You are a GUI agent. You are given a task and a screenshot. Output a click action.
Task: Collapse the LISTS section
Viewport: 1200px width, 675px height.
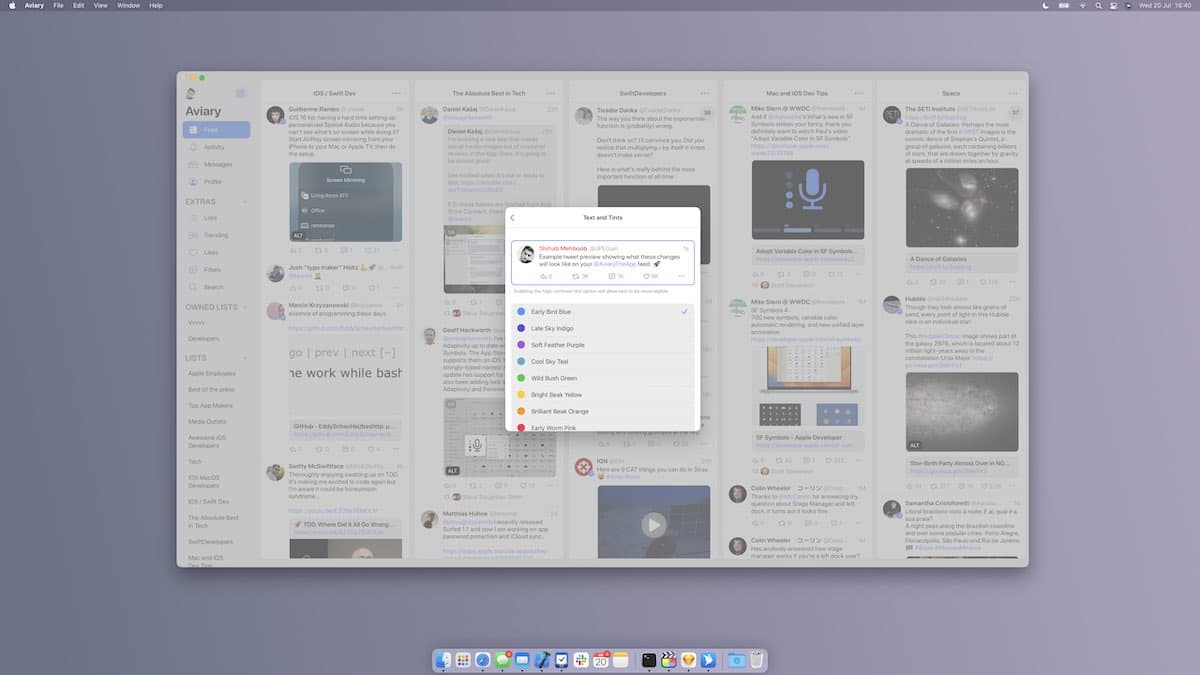tap(245, 357)
